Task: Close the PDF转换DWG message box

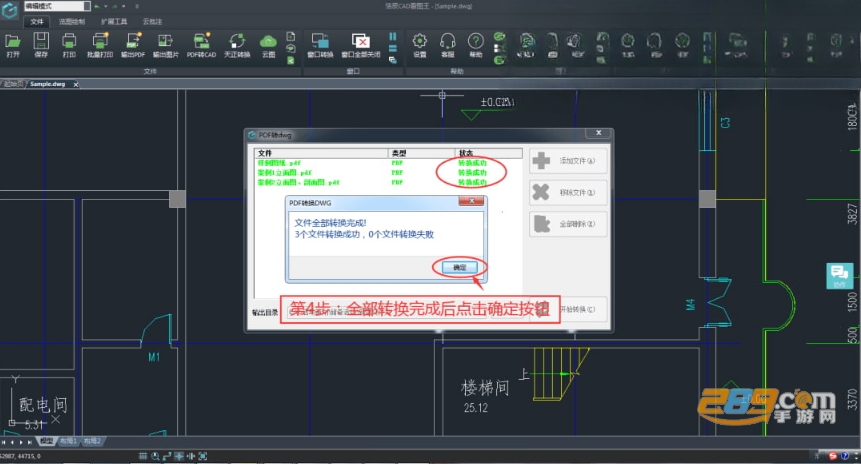Action: 471,202
